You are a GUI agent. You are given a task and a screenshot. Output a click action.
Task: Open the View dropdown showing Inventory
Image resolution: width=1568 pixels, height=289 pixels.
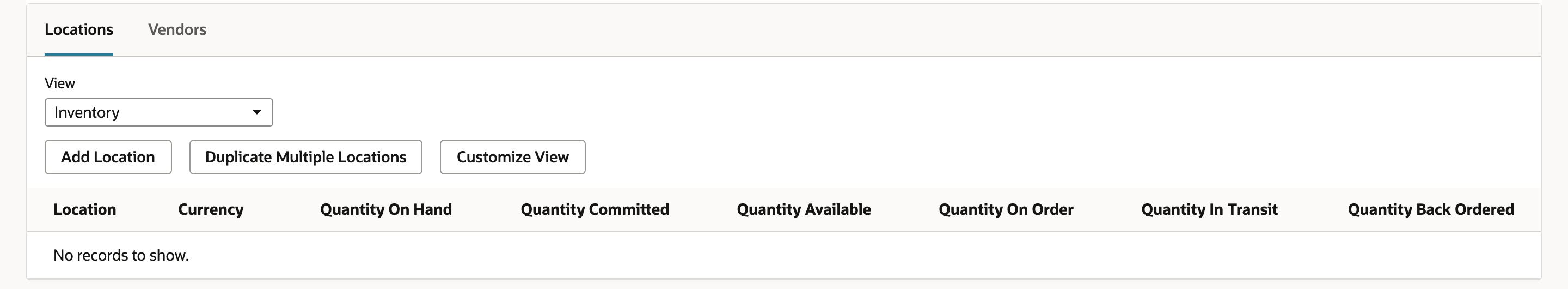click(158, 112)
